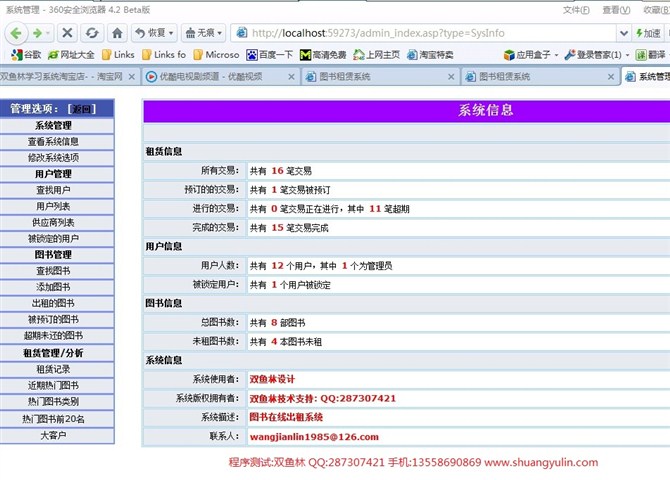The width and height of the screenshot is (670, 480).
Task: Click the 用户管理 sidebar section header
Action: (x=53, y=174)
